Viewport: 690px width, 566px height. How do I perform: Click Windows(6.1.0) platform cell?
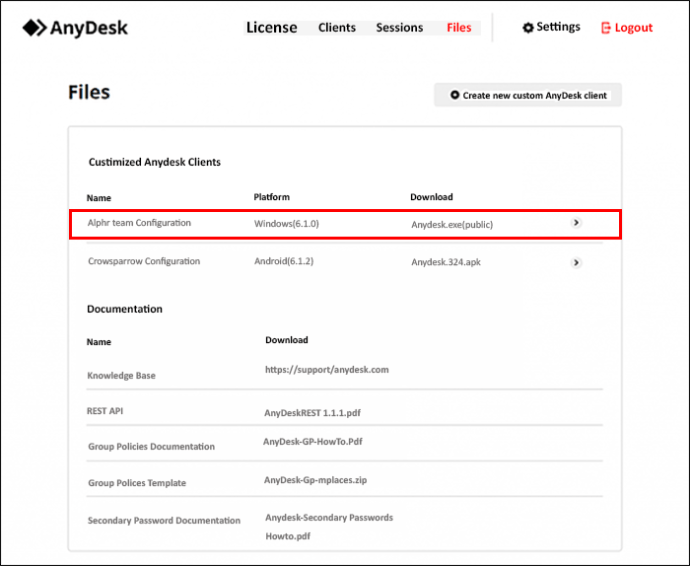pyautogui.click(x=286, y=224)
